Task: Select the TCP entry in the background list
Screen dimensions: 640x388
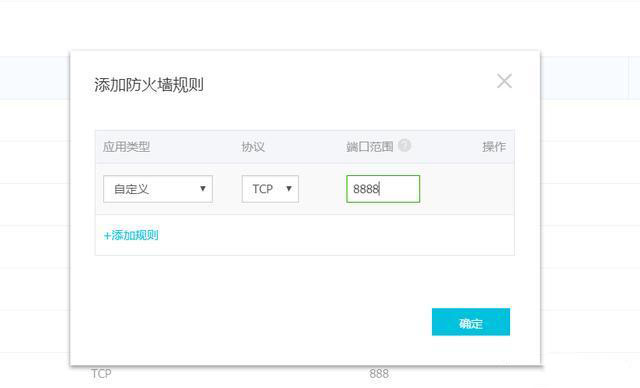Action: tap(101, 373)
